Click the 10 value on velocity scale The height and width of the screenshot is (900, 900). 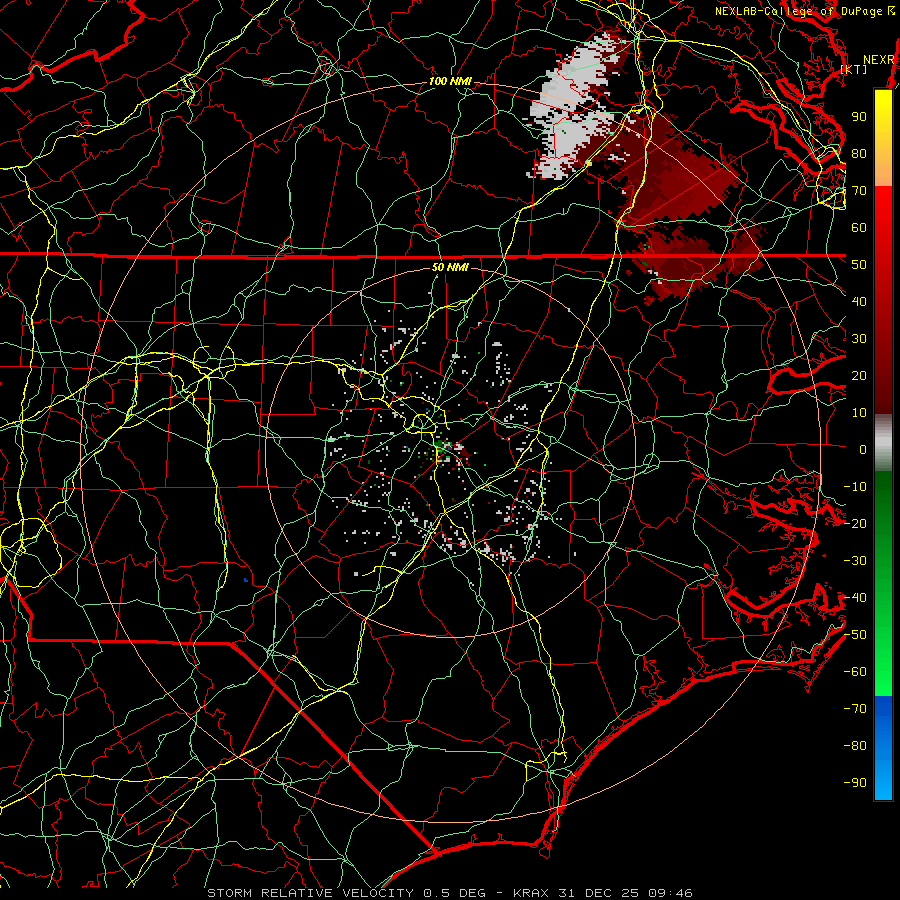pos(859,413)
